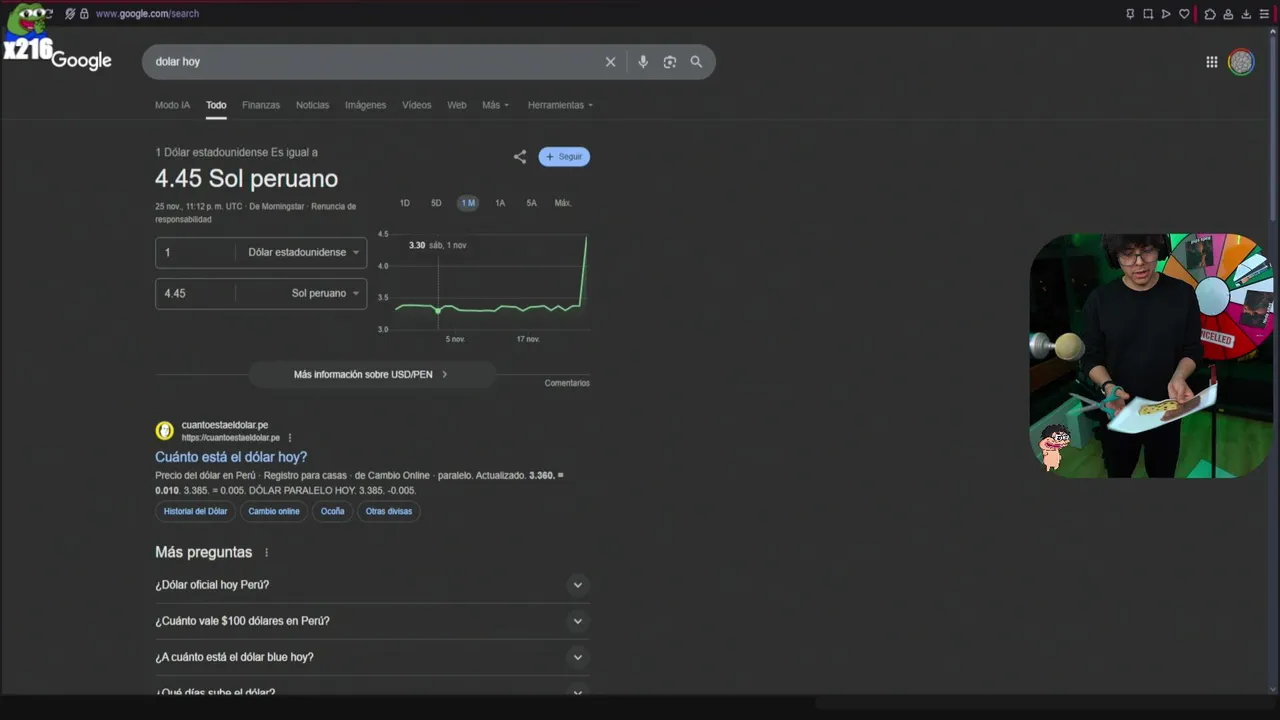Image resolution: width=1280 pixels, height=720 pixels.
Task: Click the dollar amount field showing 1
Action: tap(196, 252)
